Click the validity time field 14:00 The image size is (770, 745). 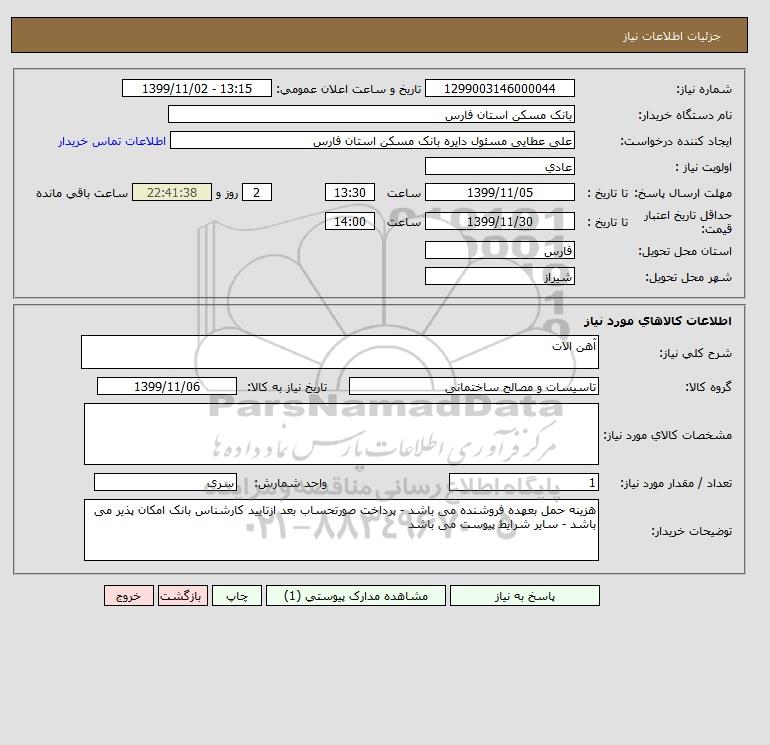coord(350,221)
